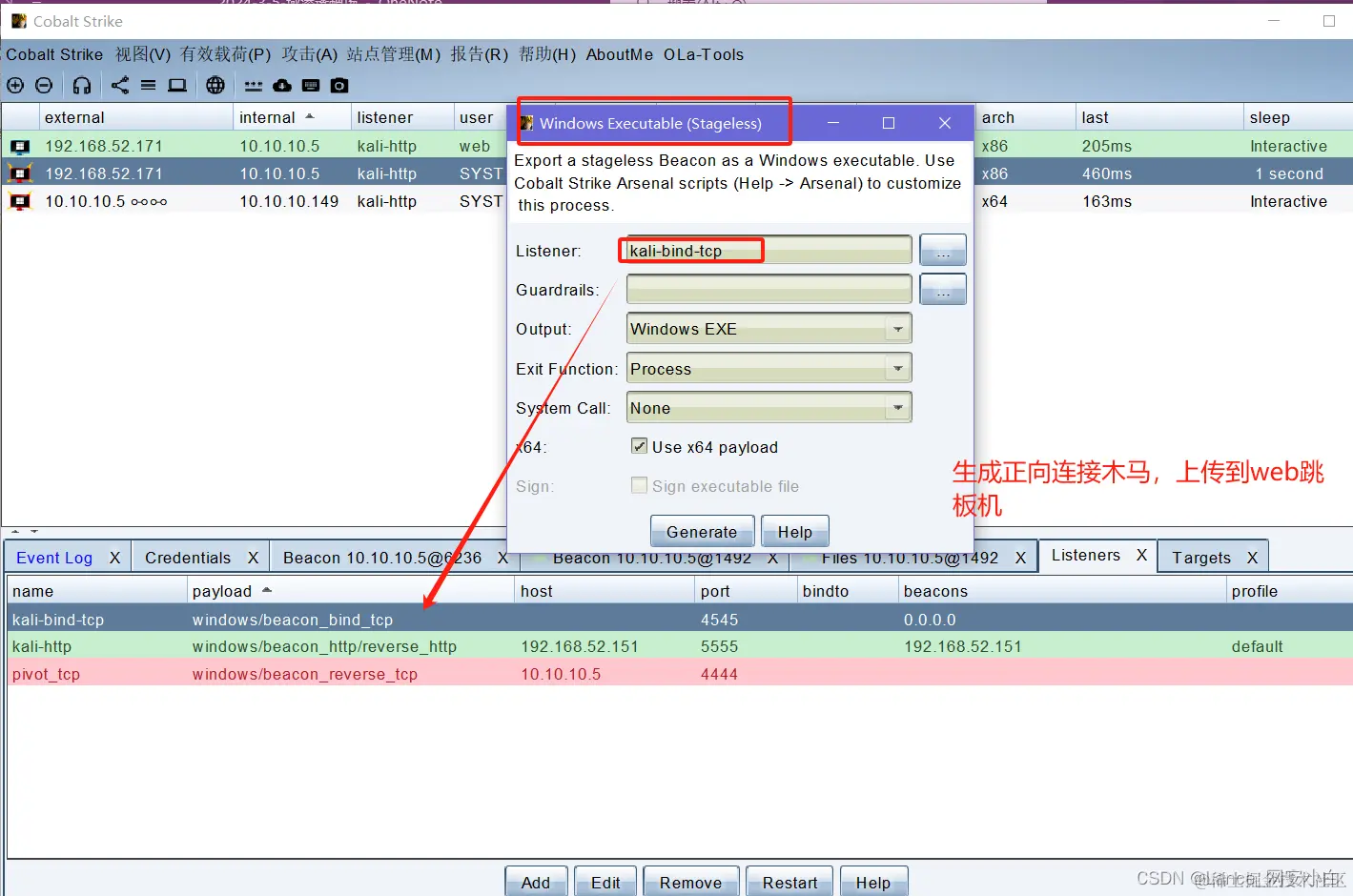The width and height of the screenshot is (1353, 896).
Task: Click the Add listener button
Action: tap(536, 883)
